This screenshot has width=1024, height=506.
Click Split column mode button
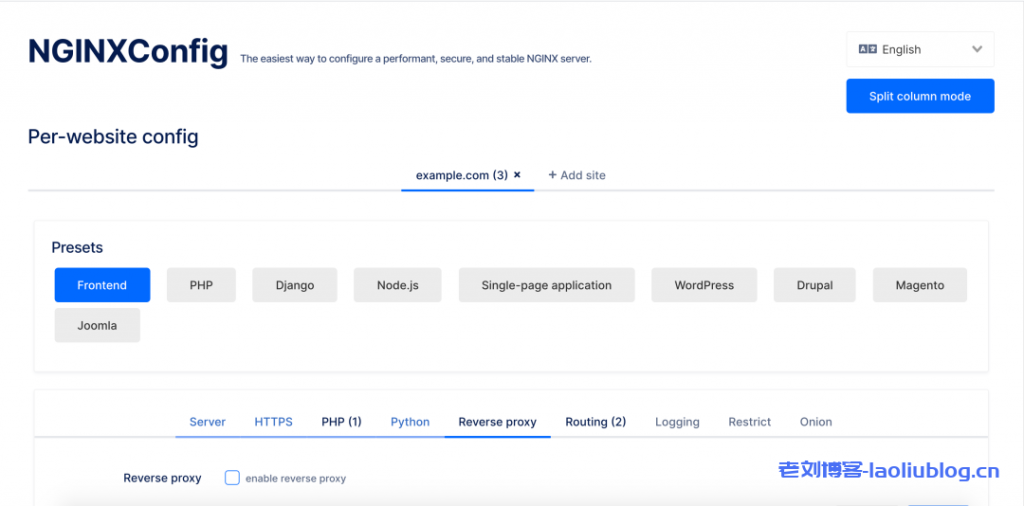tap(920, 96)
